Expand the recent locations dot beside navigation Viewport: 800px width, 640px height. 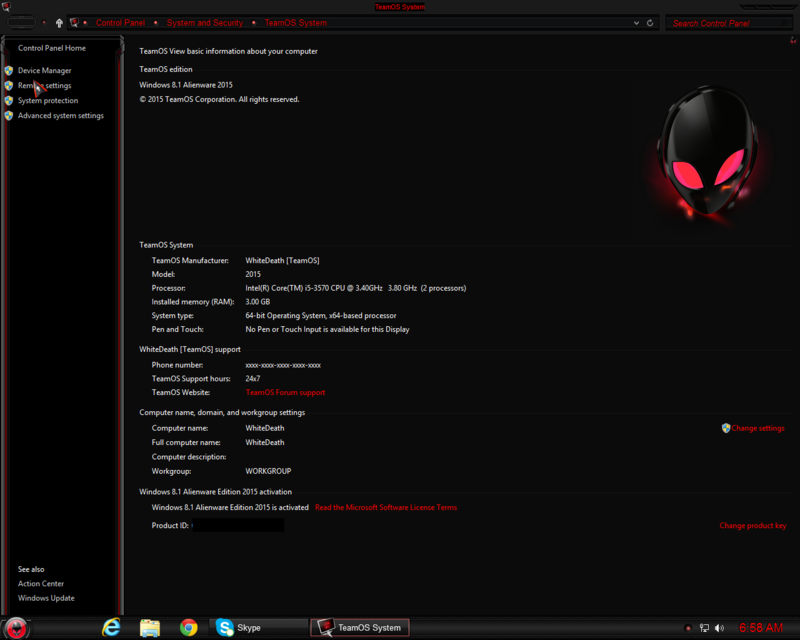pyautogui.click(x=44, y=22)
